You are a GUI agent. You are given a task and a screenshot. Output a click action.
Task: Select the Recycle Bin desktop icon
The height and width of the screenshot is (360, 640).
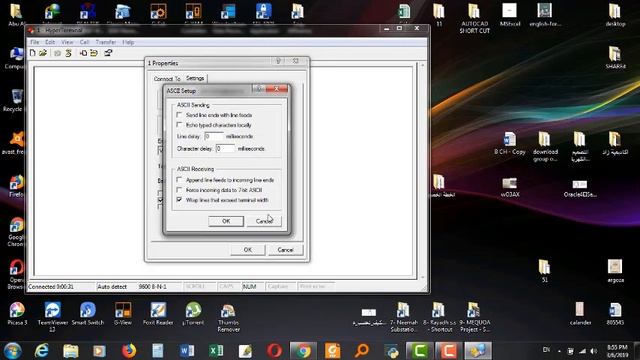tap(16, 100)
